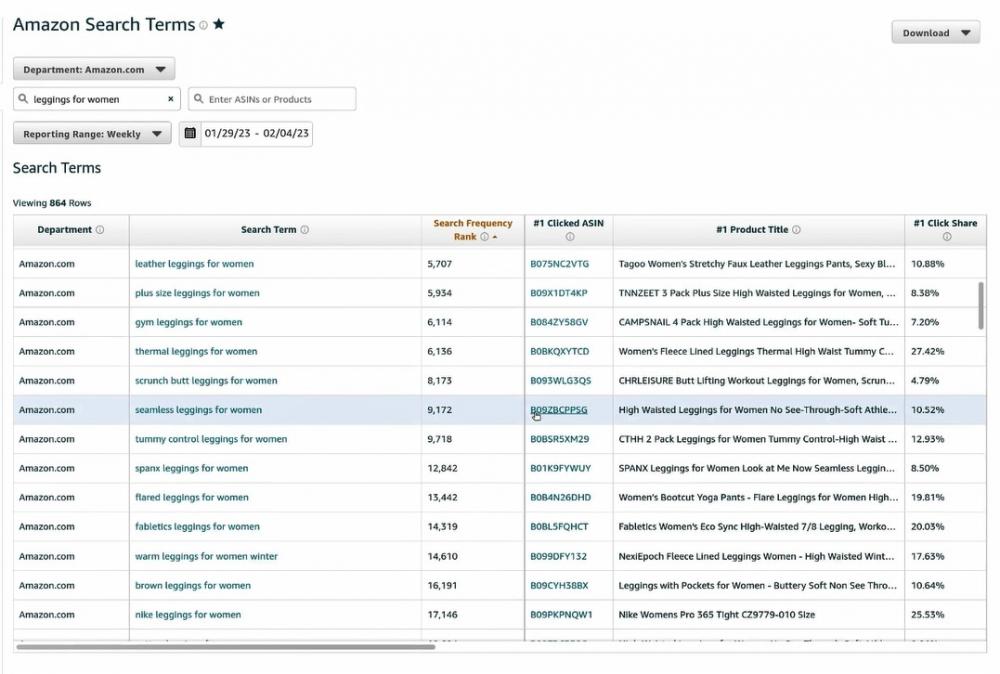Open 'brown leggings for women' link
The width and height of the screenshot is (1000, 674).
(x=193, y=585)
